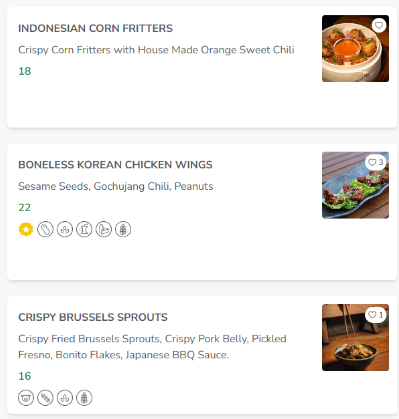Click the wheat gluten icon on Chicken Wings
The width and height of the screenshot is (399, 419).
pyautogui.click(x=123, y=229)
